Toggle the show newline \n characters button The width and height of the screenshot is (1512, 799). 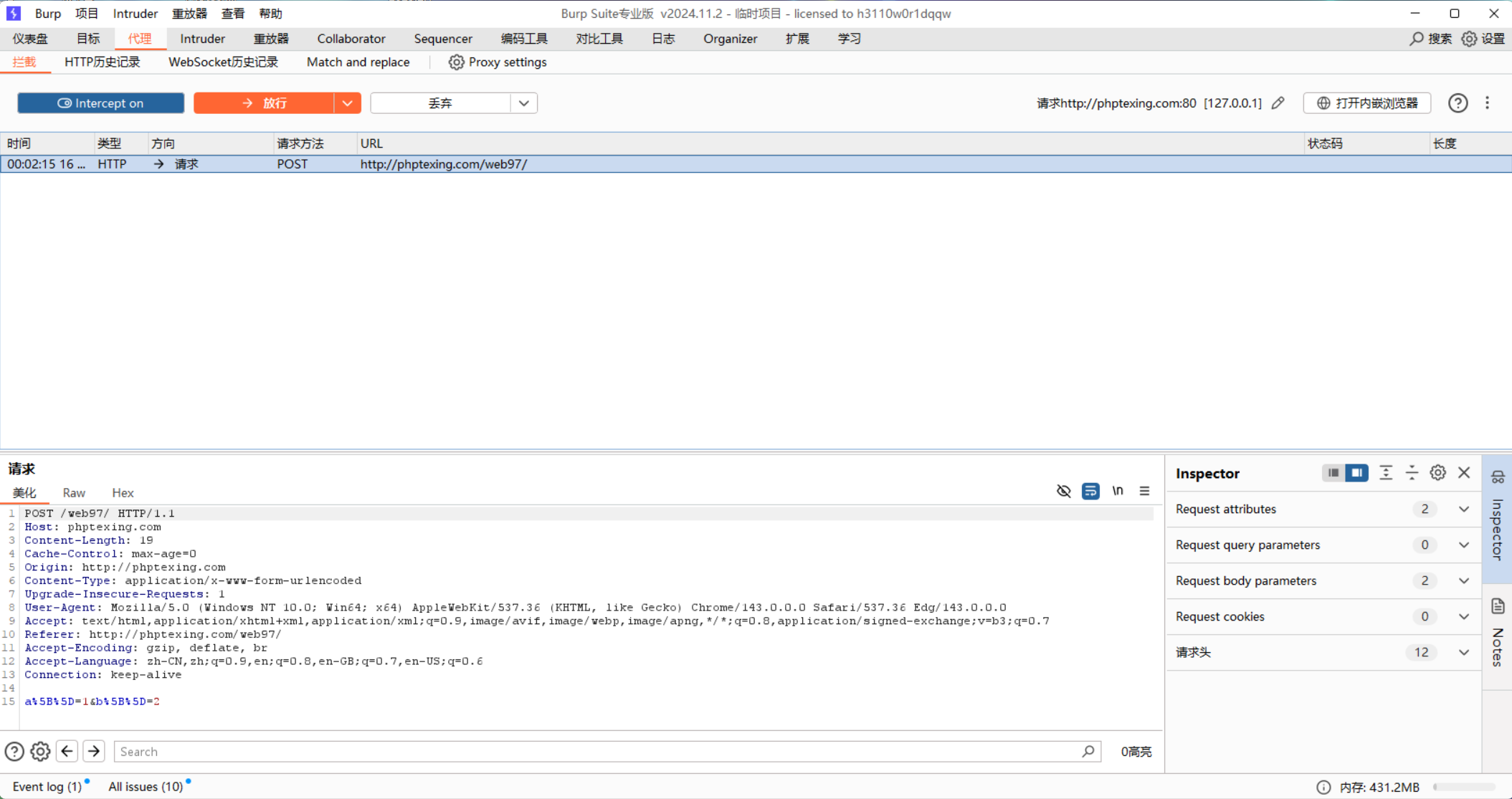click(x=1117, y=492)
